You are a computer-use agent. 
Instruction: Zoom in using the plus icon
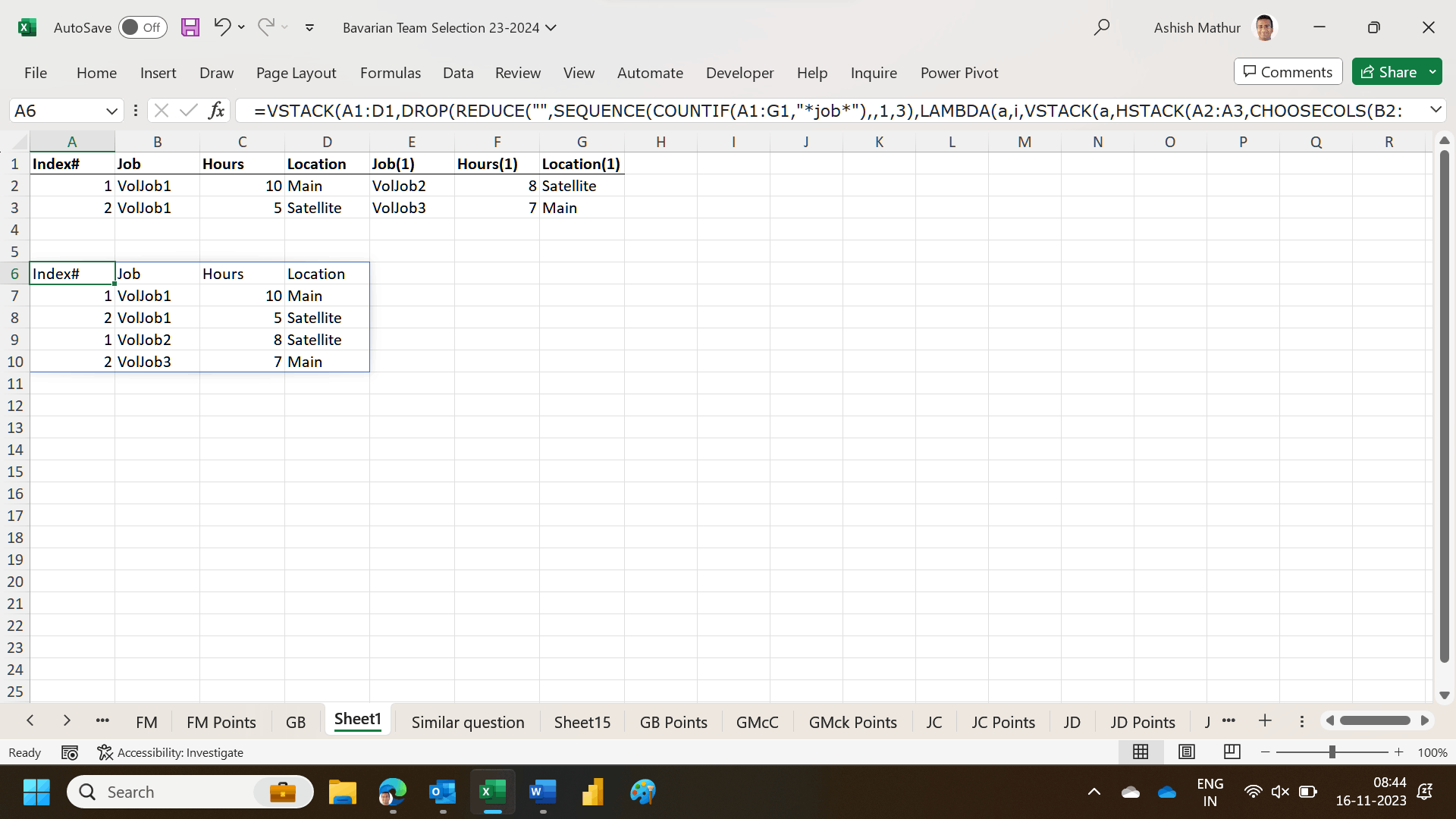point(1399,752)
